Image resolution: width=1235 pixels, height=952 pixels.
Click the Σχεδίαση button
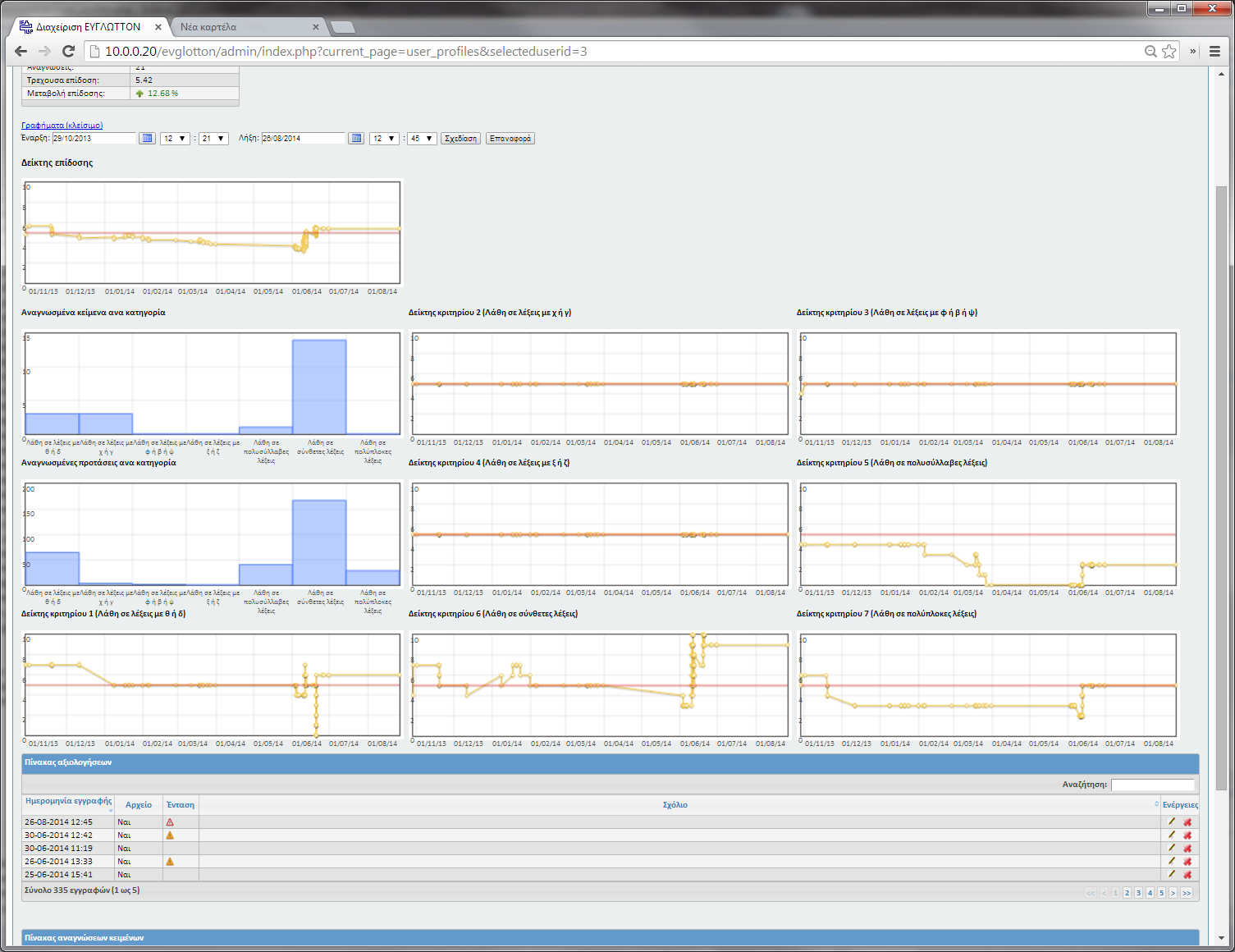[460, 139]
